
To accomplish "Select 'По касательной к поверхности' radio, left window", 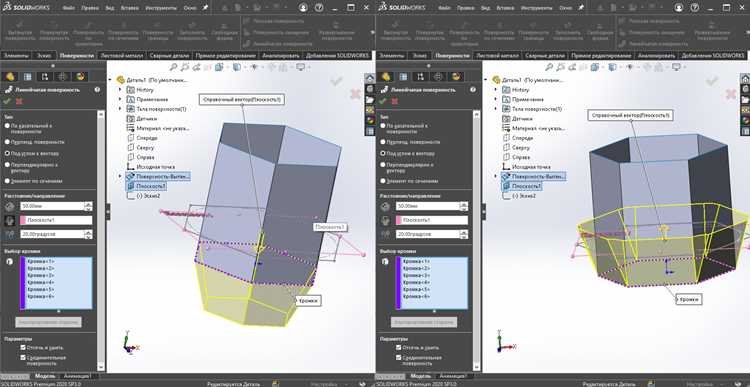I will 7,125.
